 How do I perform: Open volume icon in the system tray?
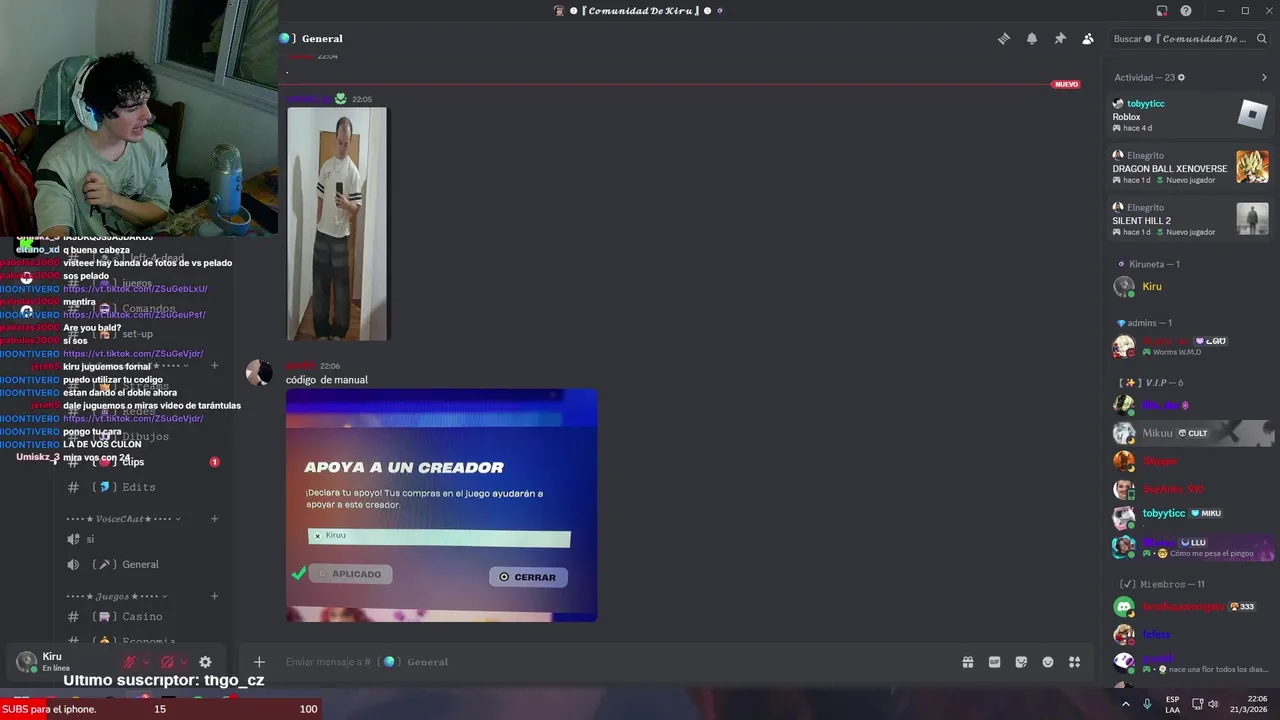[1214, 704]
